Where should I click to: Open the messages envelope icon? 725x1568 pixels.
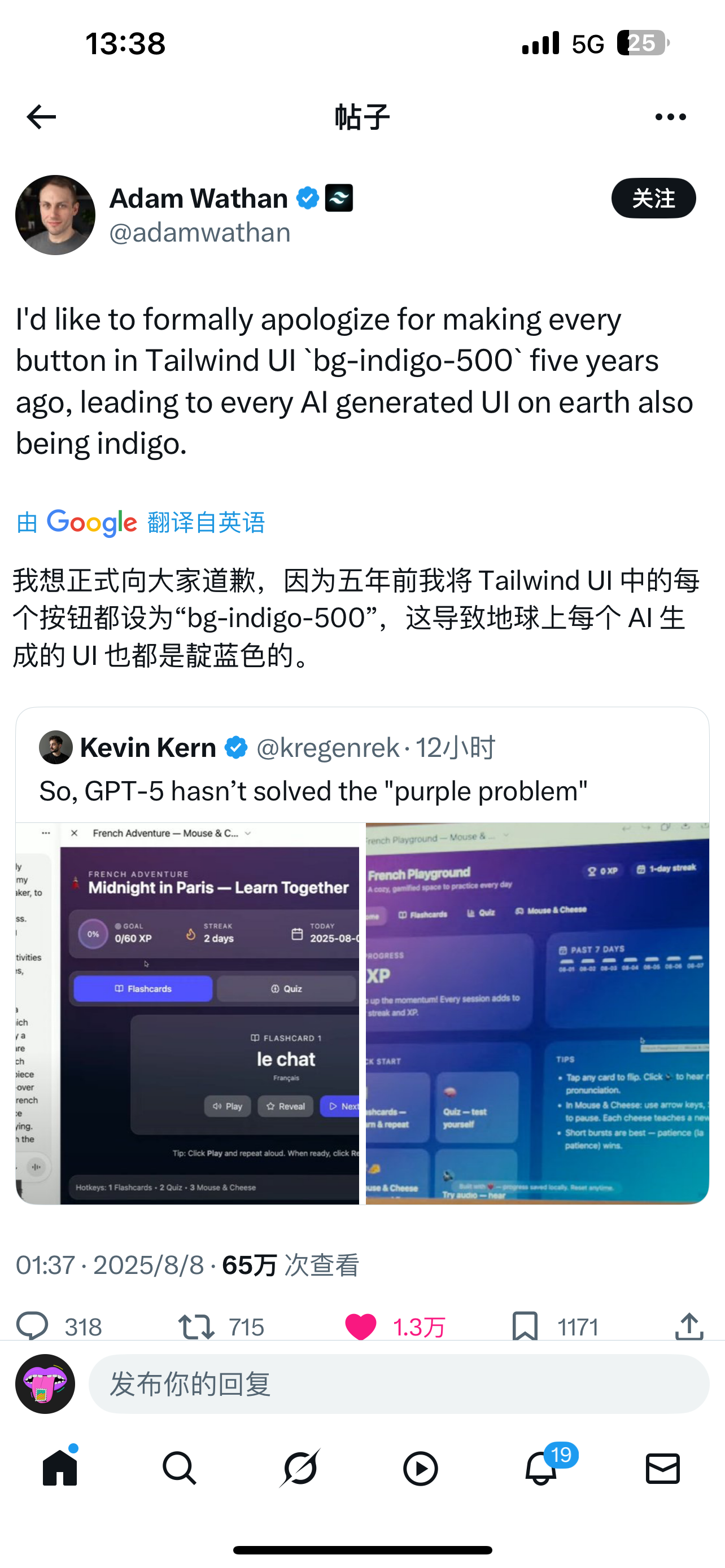[x=662, y=1468]
